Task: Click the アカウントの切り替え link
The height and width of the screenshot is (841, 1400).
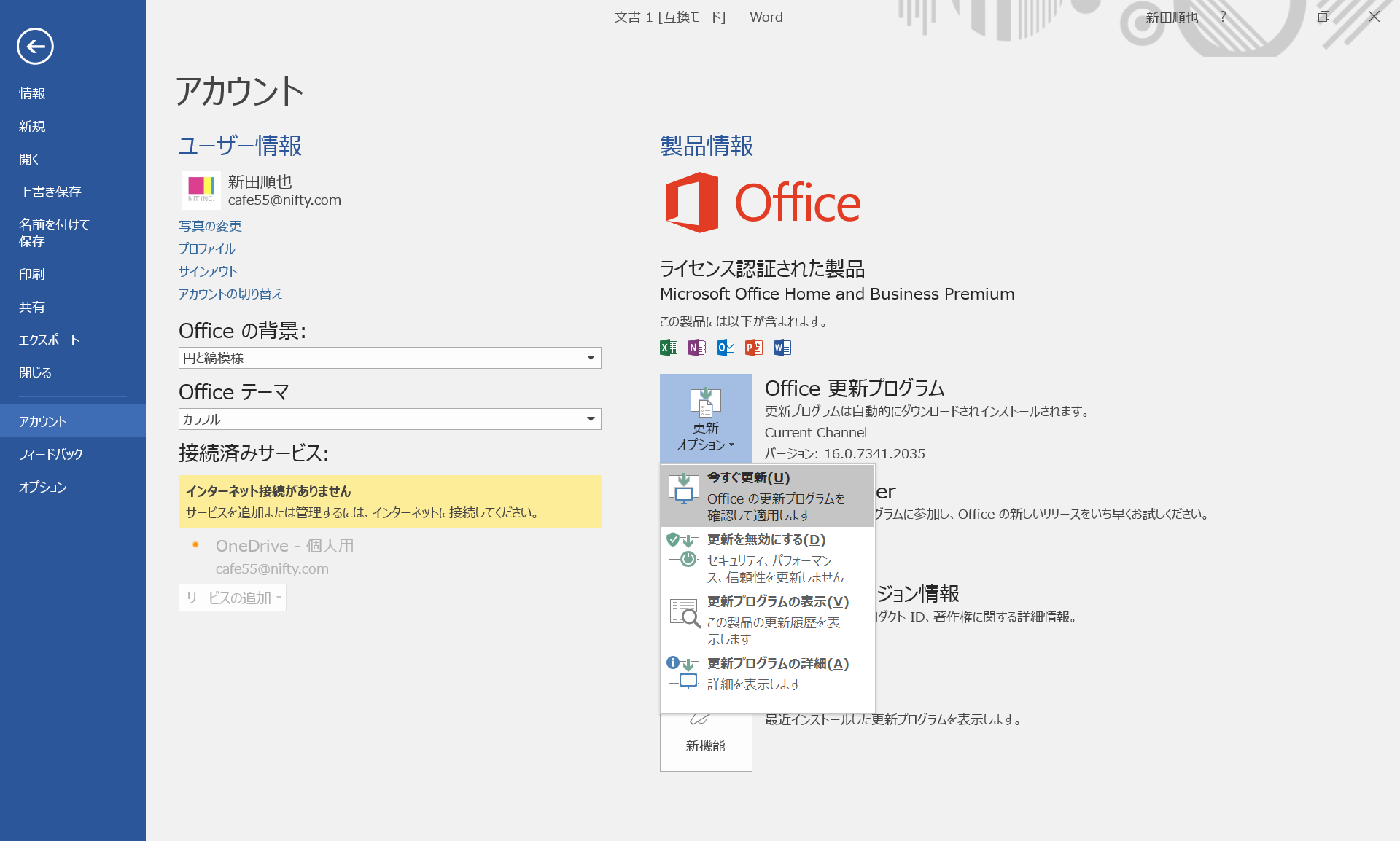Action: click(x=230, y=294)
